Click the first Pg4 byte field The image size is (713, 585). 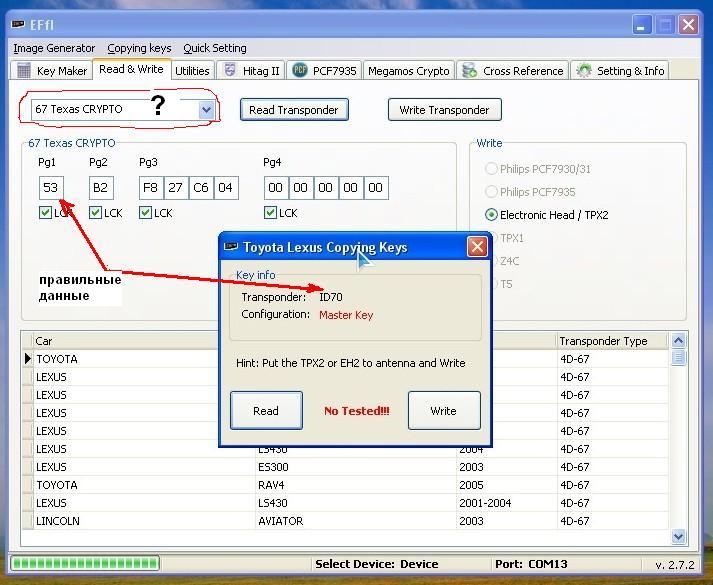tap(276, 188)
